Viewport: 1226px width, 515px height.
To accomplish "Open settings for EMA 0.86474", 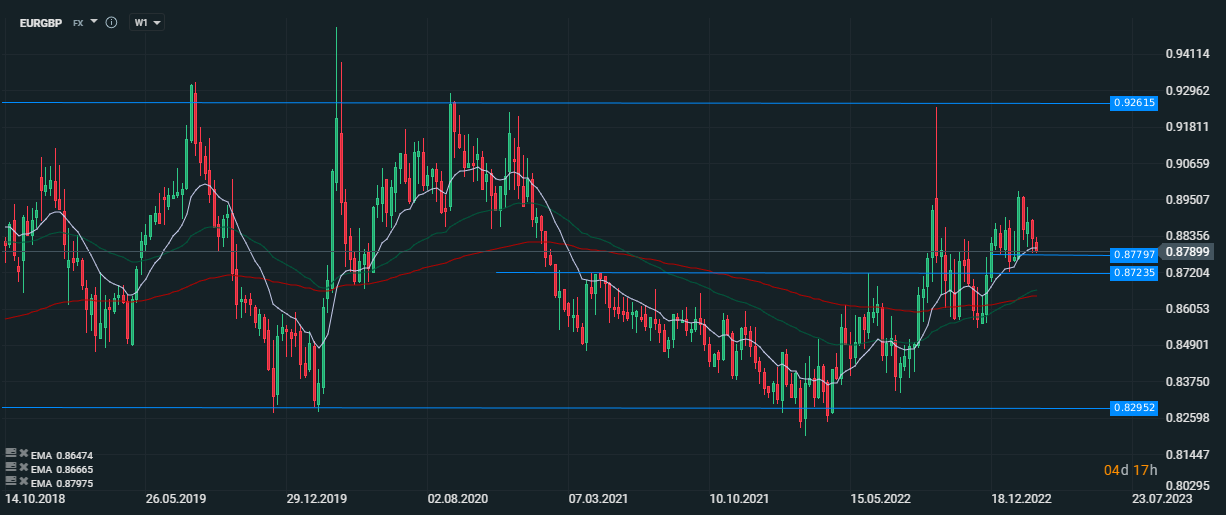I will click(x=11, y=453).
